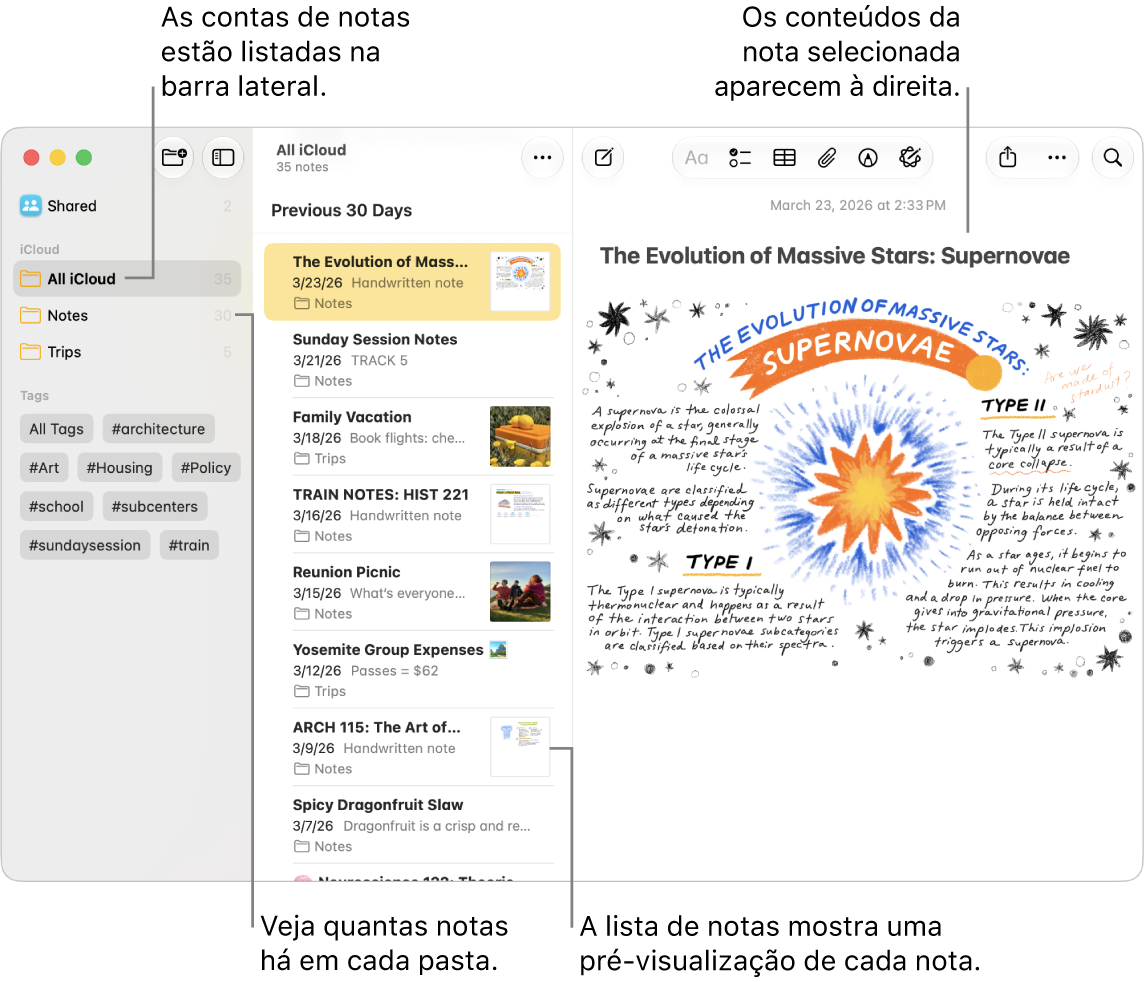Screen dimensions: 1146x982
Task: Click the ARCH 115 preview thumbnail
Action: (520, 746)
